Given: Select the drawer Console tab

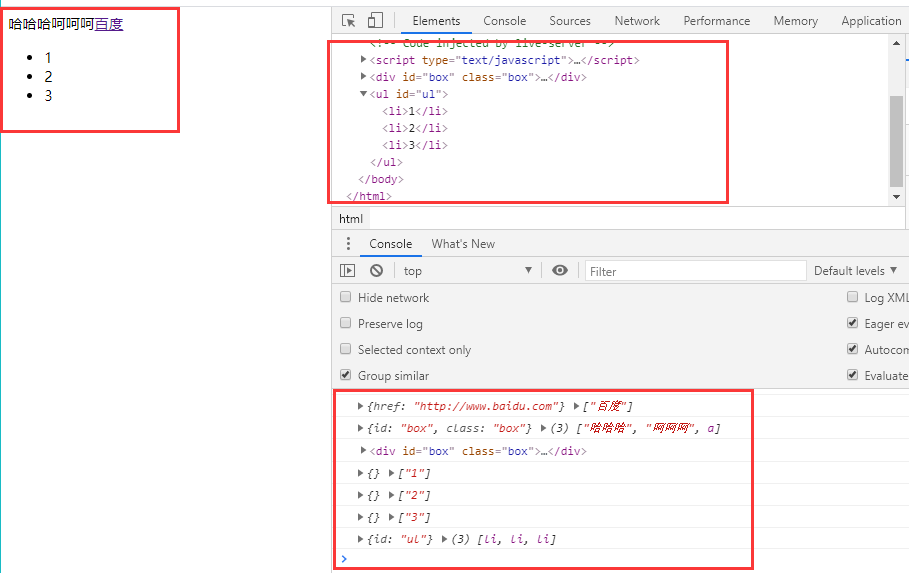Looking at the screenshot, I should pyautogui.click(x=391, y=244).
